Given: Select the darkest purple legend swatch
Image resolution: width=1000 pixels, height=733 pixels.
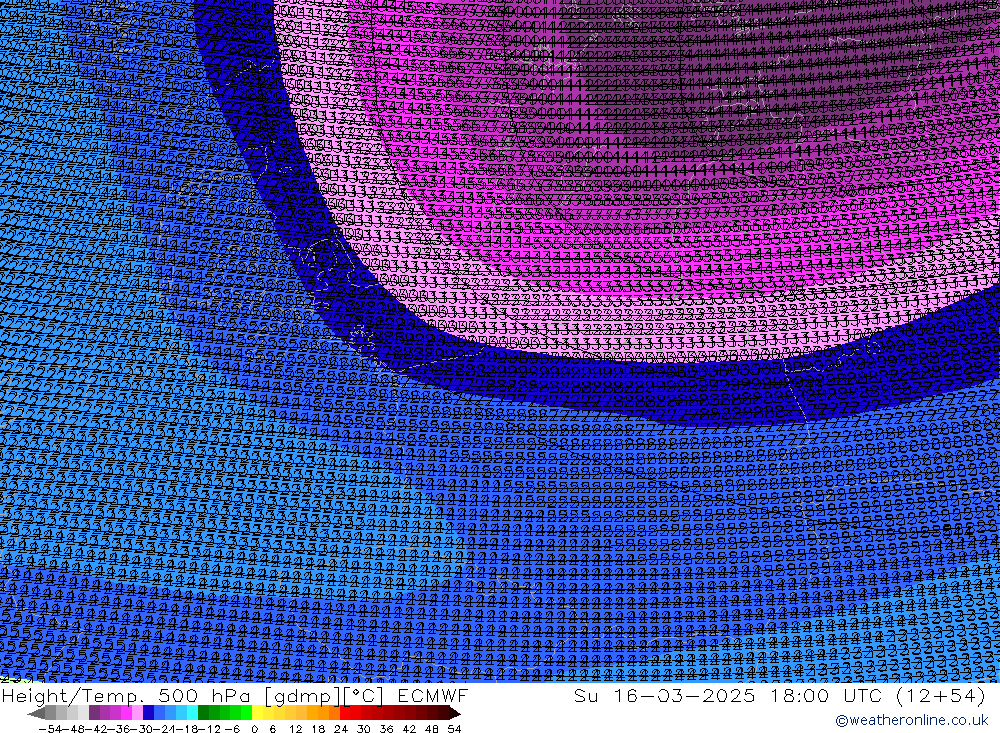Looking at the screenshot, I should (x=94, y=713).
